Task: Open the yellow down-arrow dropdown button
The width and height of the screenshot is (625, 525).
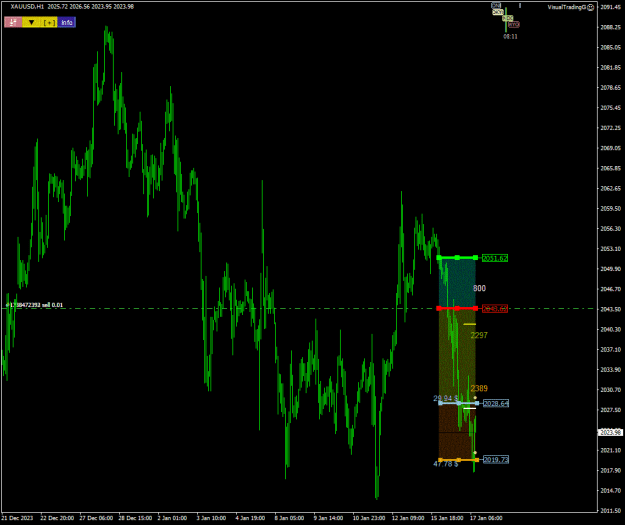Action: [x=31, y=22]
